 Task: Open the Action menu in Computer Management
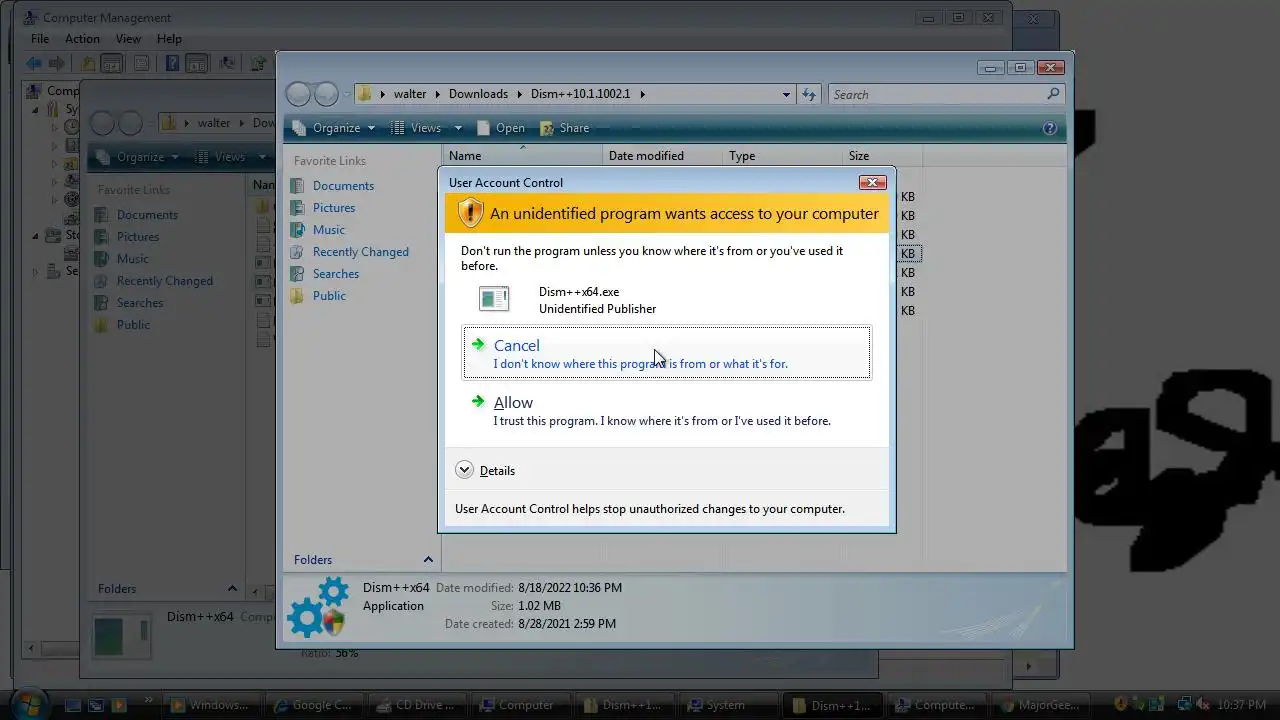[82, 39]
